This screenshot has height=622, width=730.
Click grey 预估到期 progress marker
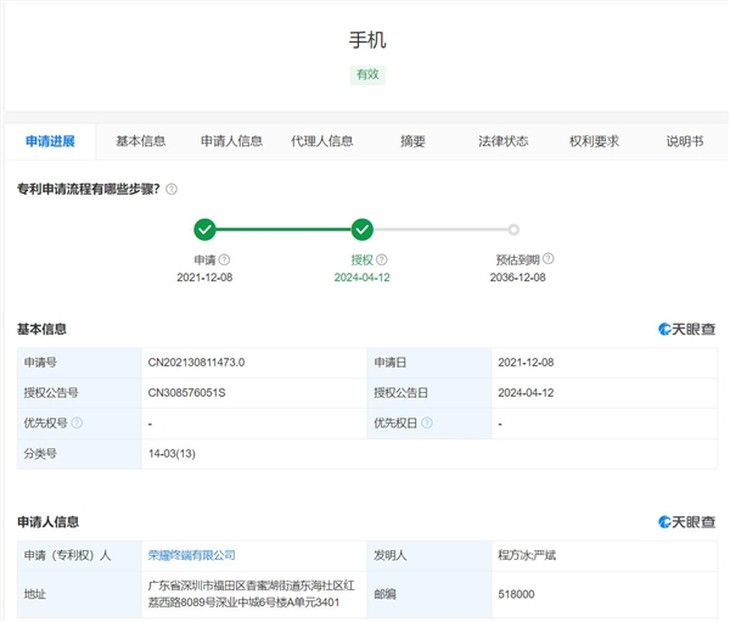(x=514, y=230)
